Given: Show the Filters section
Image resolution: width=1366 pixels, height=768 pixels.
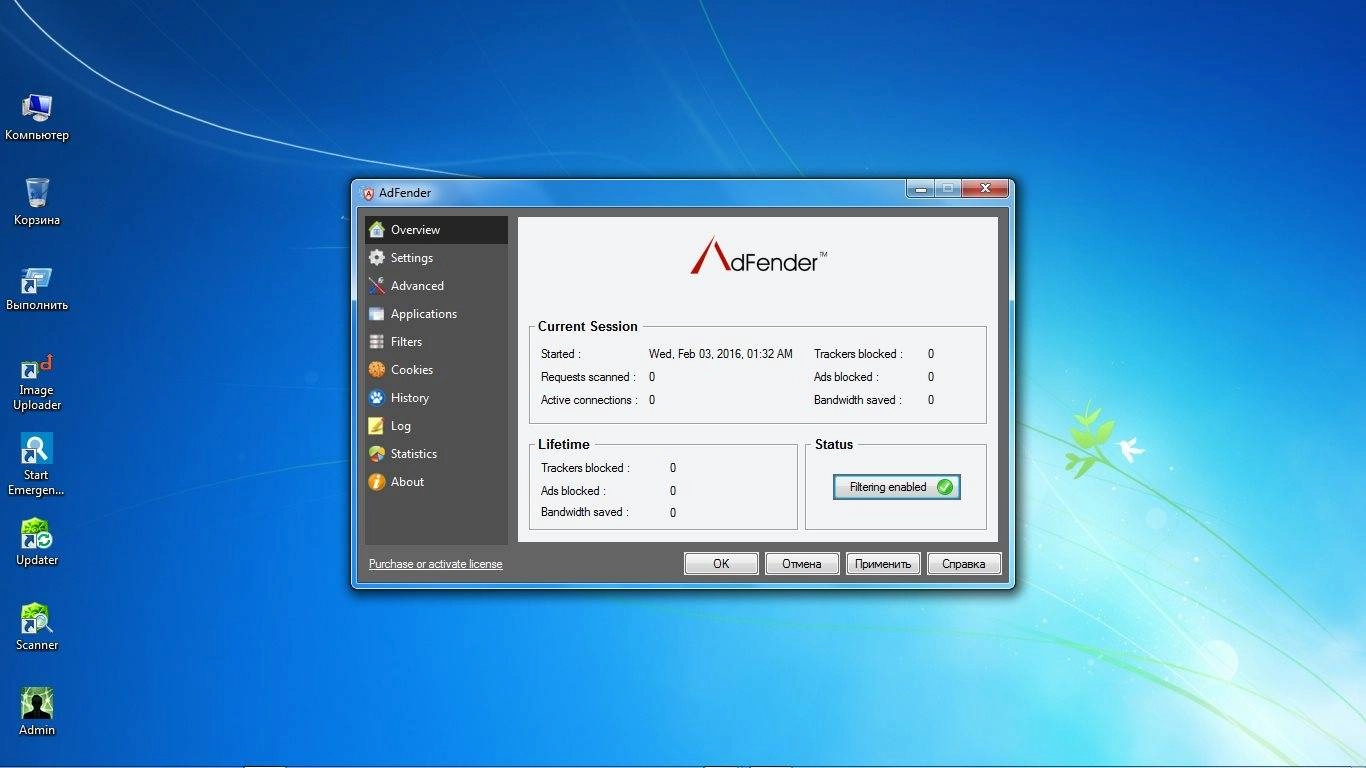Looking at the screenshot, I should [436, 342].
